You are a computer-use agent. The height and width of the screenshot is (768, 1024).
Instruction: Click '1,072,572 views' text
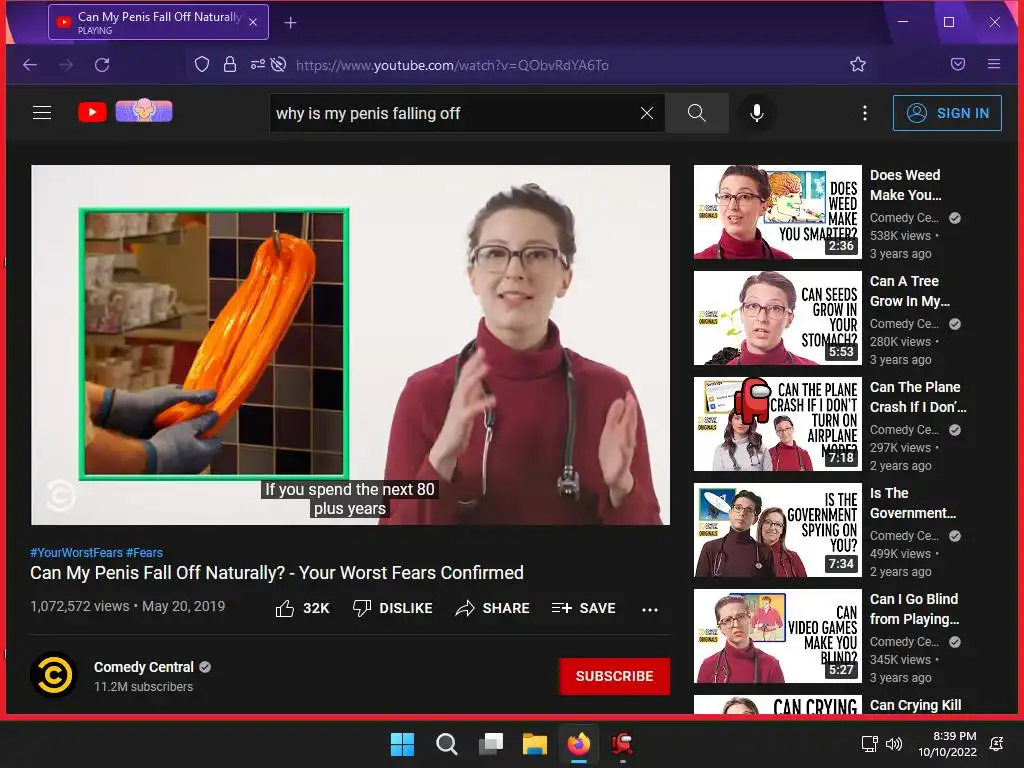tap(80, 606)
